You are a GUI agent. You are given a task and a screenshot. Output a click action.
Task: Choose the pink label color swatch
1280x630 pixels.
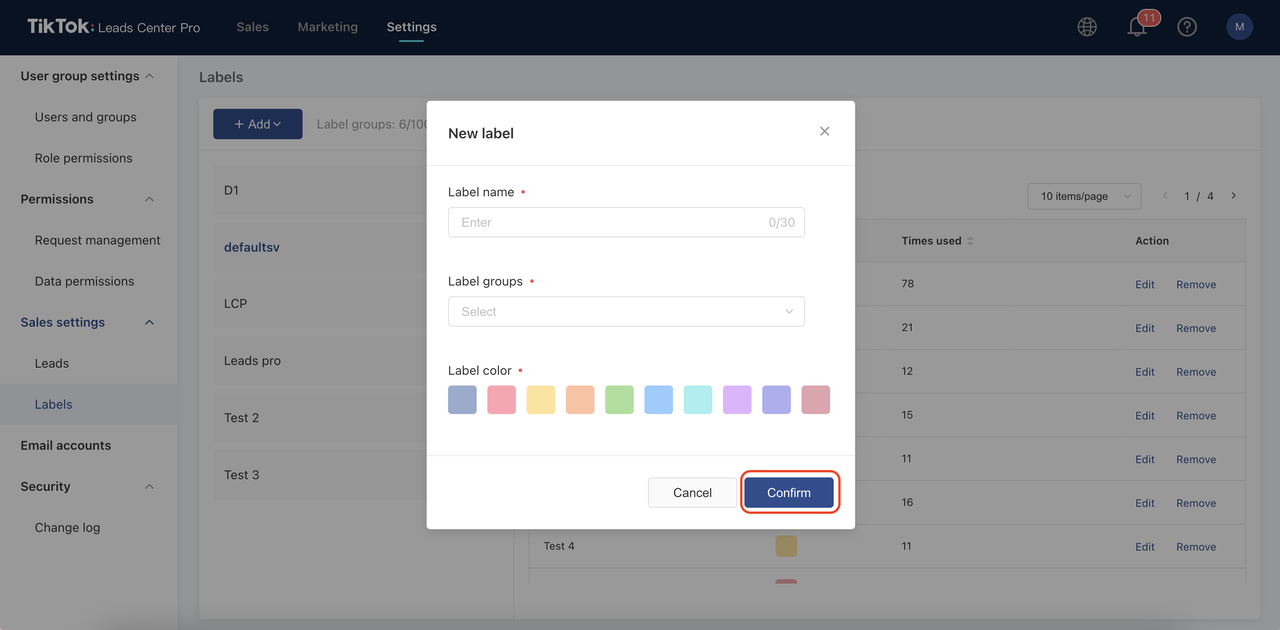pos(501,400)
